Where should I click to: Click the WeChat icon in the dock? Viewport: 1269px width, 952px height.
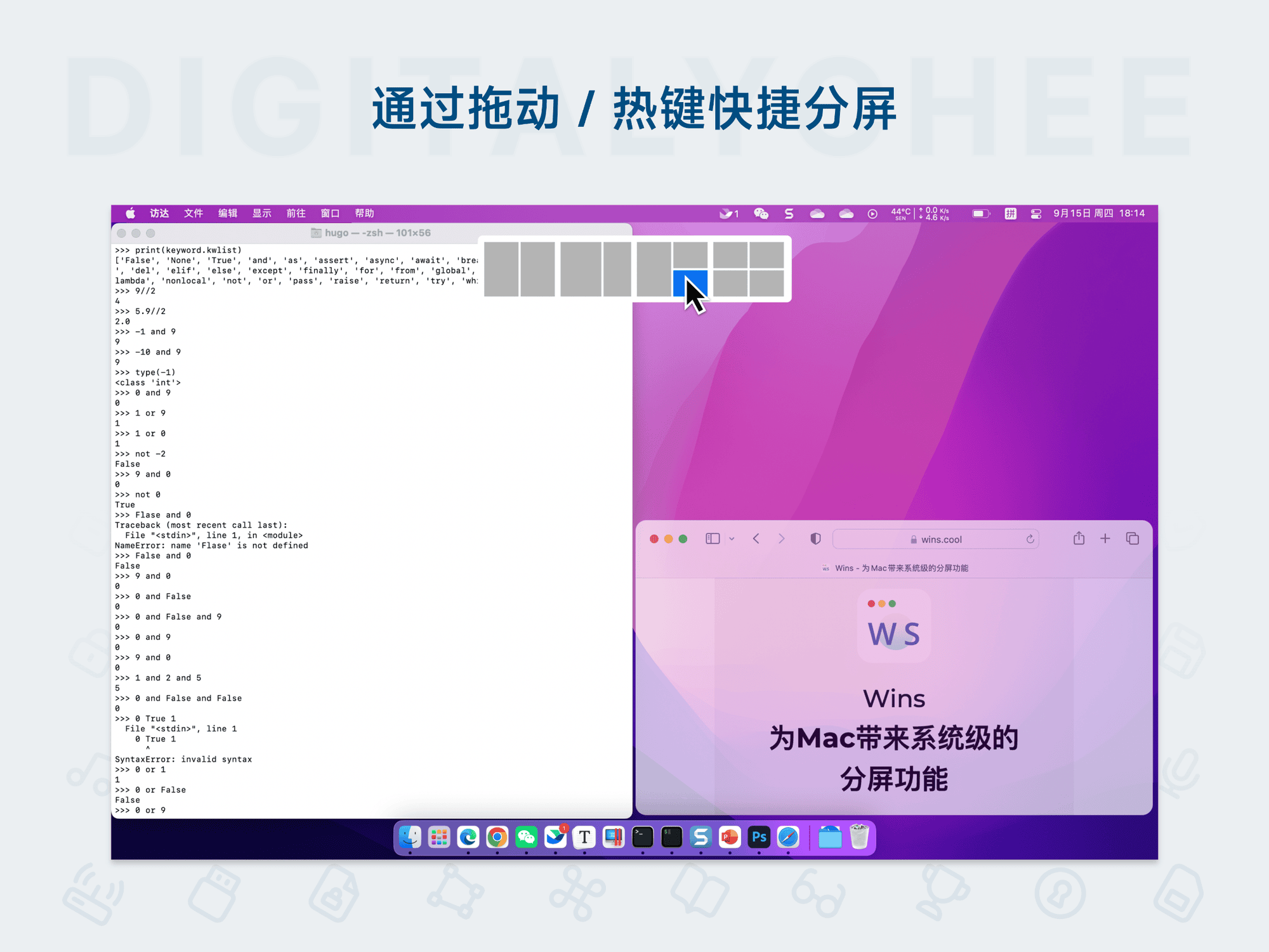click(526, 837)
